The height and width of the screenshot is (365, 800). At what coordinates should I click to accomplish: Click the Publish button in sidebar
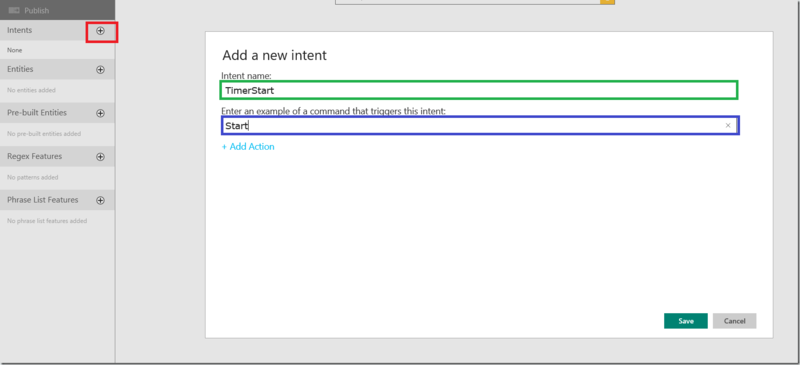(x=57, y=10)
